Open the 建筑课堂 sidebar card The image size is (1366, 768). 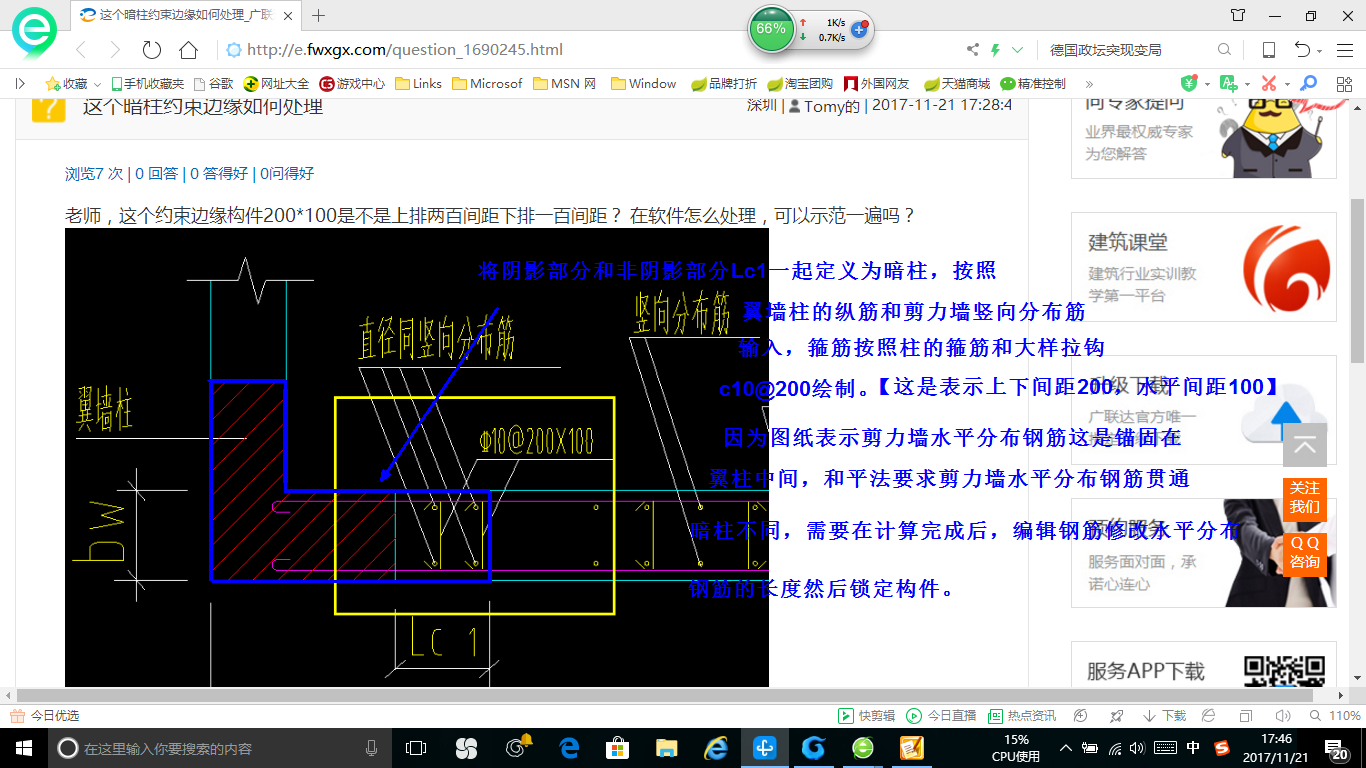pos(1204,267)
